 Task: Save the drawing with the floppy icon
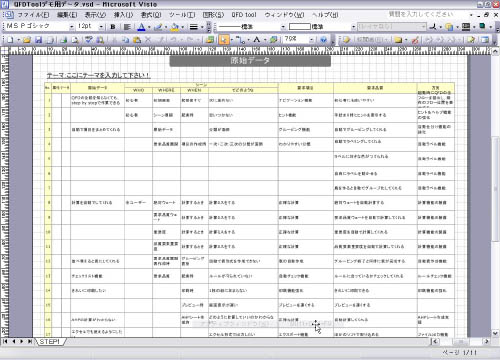coord(39,40)
